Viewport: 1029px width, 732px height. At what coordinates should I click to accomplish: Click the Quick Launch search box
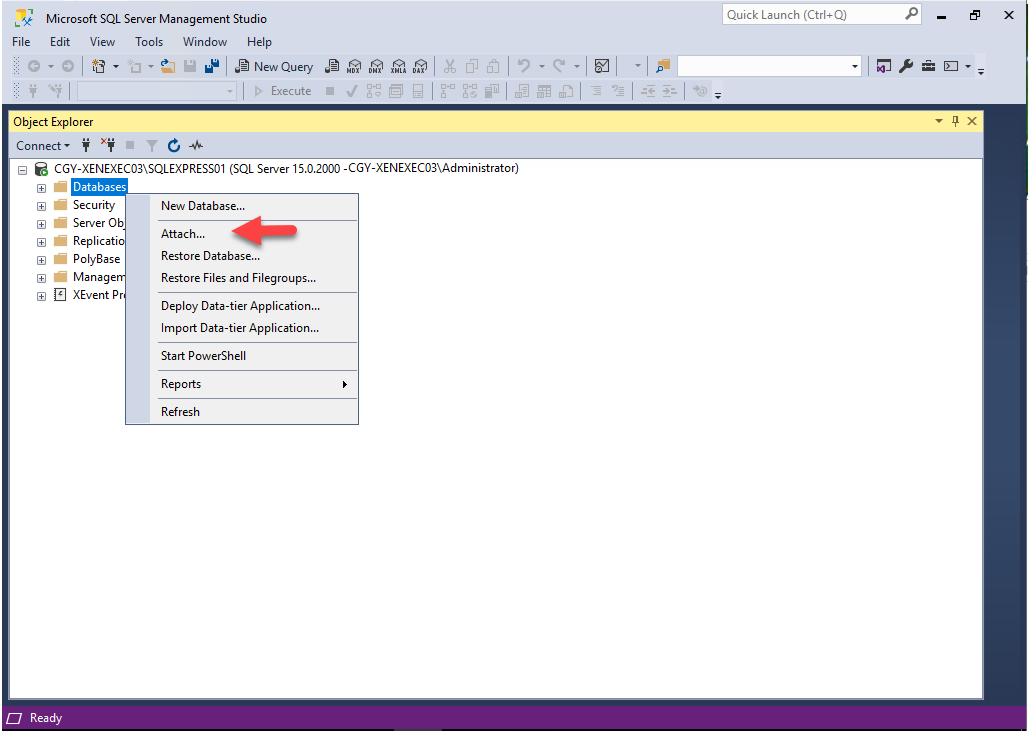tap(812, 15)
